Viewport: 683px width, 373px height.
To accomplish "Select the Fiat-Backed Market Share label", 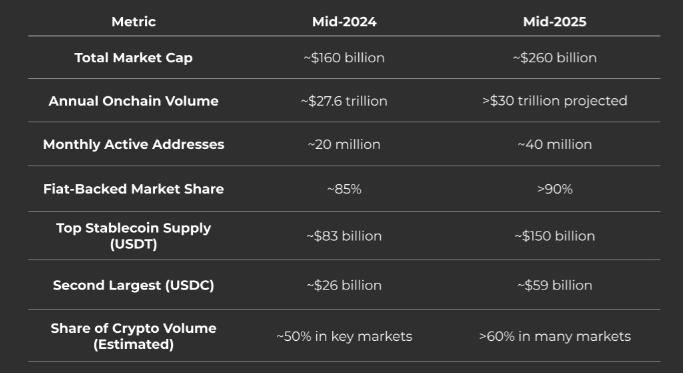I will 133,189.
